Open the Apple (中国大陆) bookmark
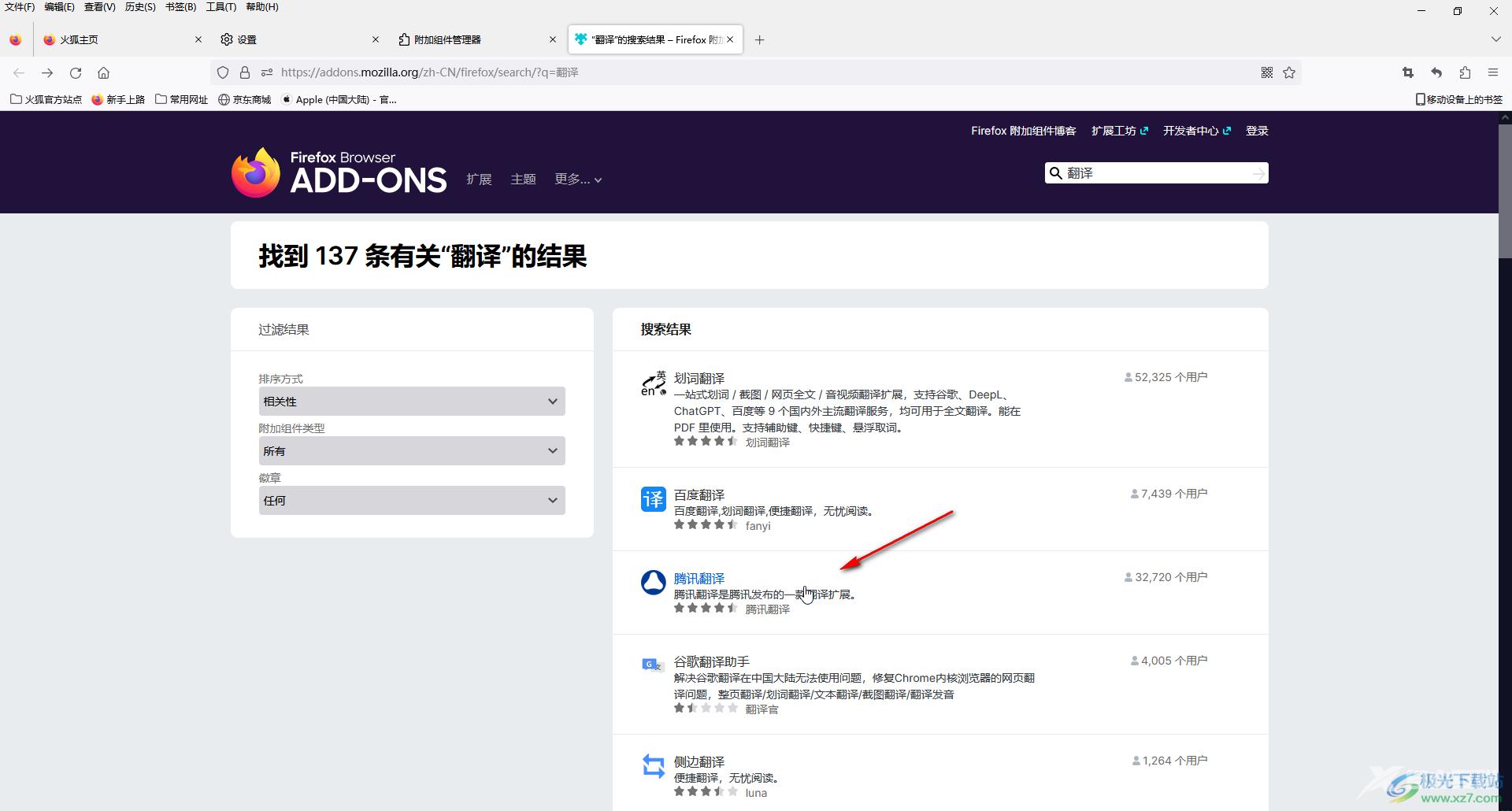Screen dimensions: 1512x811 tap(339, 99)
